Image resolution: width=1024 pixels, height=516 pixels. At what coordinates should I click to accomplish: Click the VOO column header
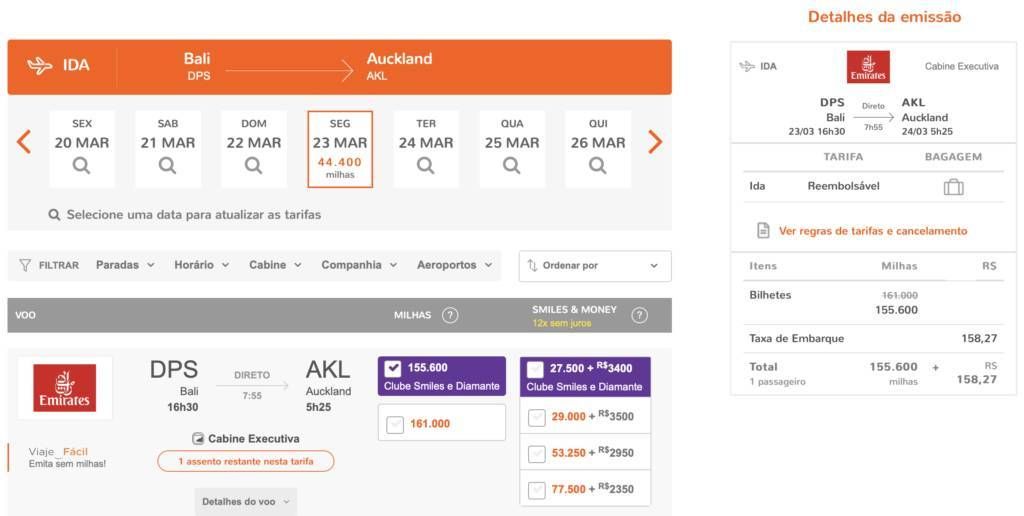click(25, 315)
